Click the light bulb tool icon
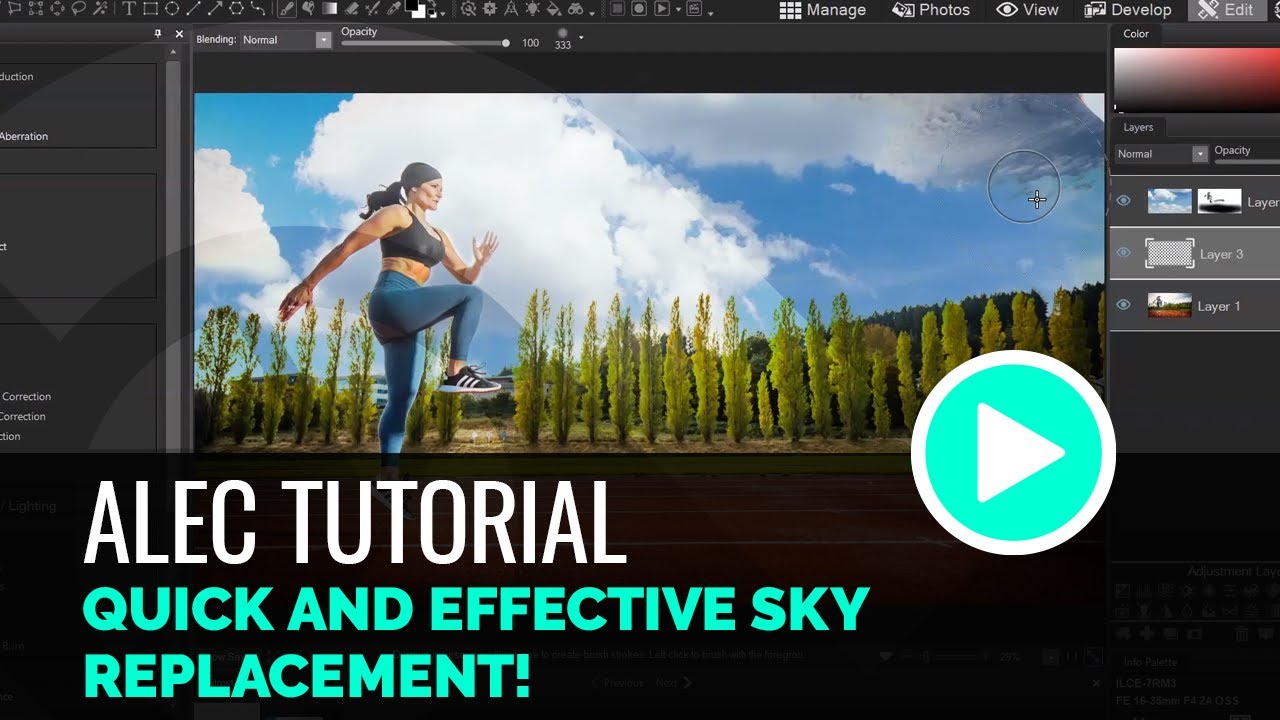Viewport: 1280px width, 720px height. click(533, 9)
